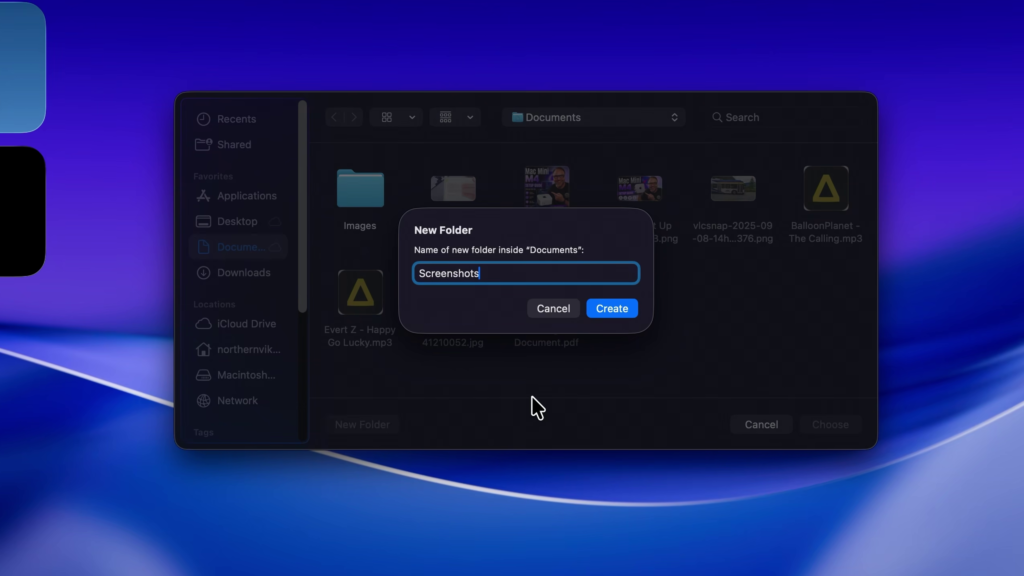Screen dimensions: 1024x576
Task: Go back with the left chevron
Action: pos(334,118)
